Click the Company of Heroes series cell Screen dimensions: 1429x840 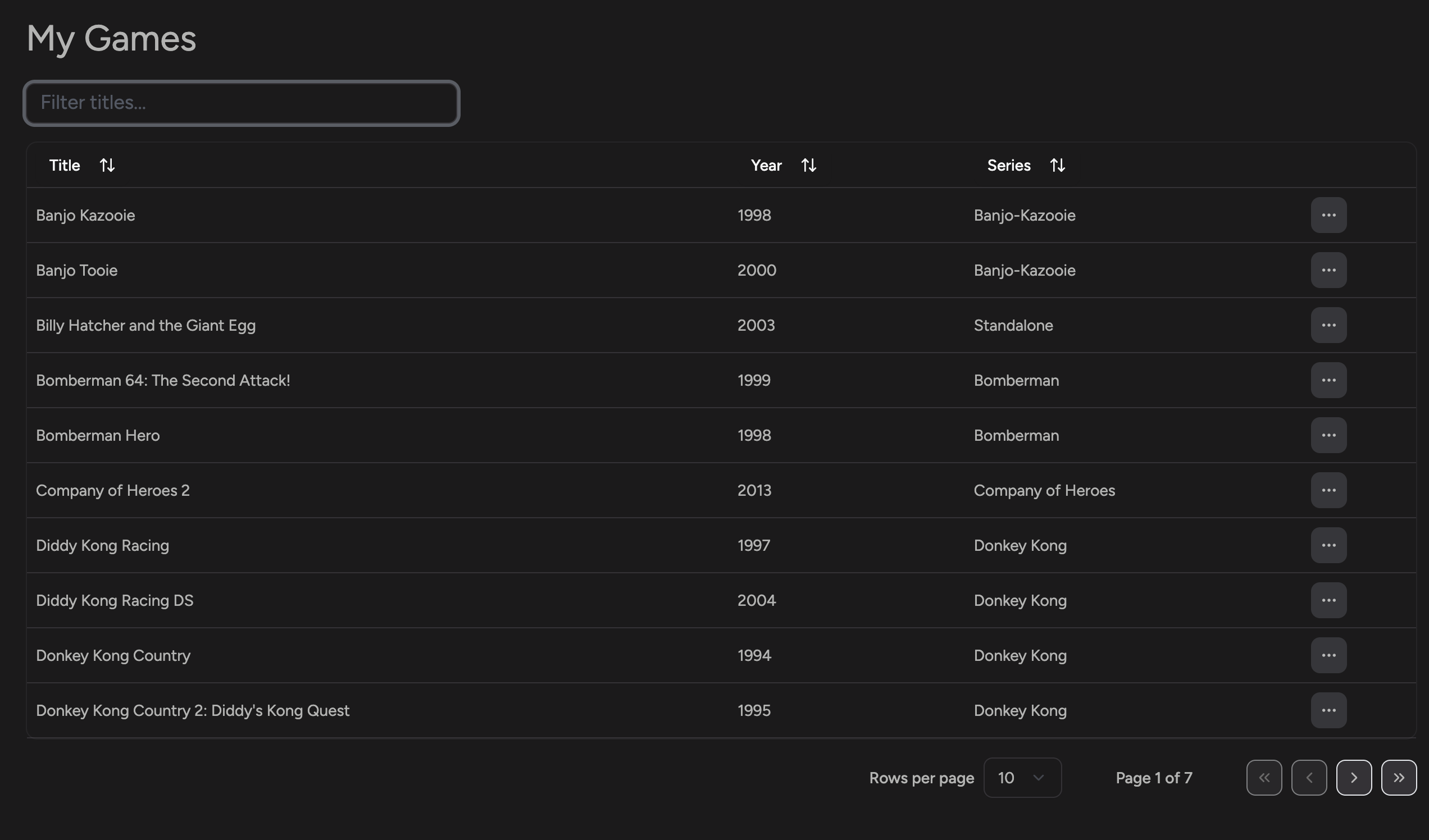[x=1044, y=490]
